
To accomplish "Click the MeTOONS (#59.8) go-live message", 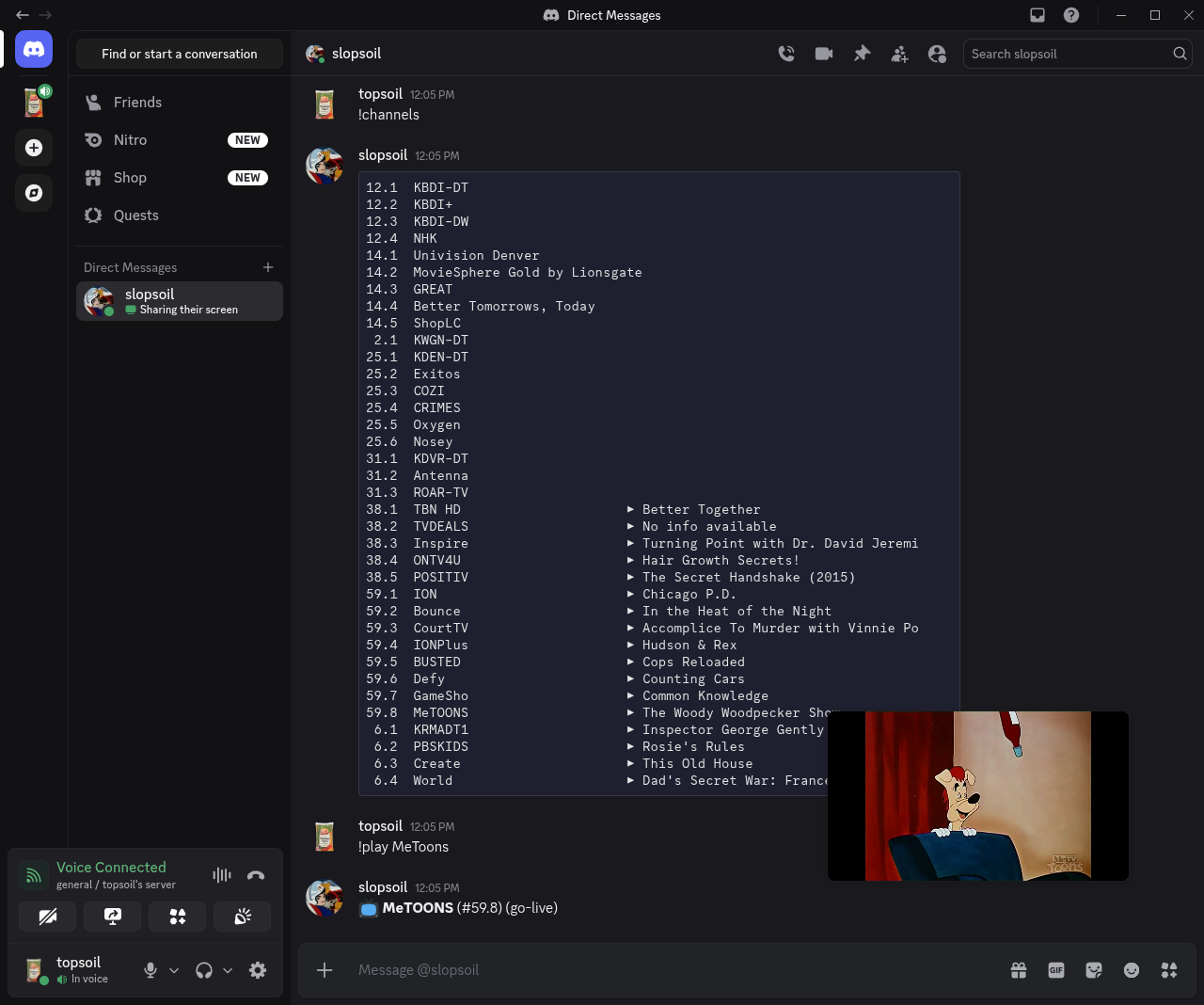I will click(x=458, y=908).
